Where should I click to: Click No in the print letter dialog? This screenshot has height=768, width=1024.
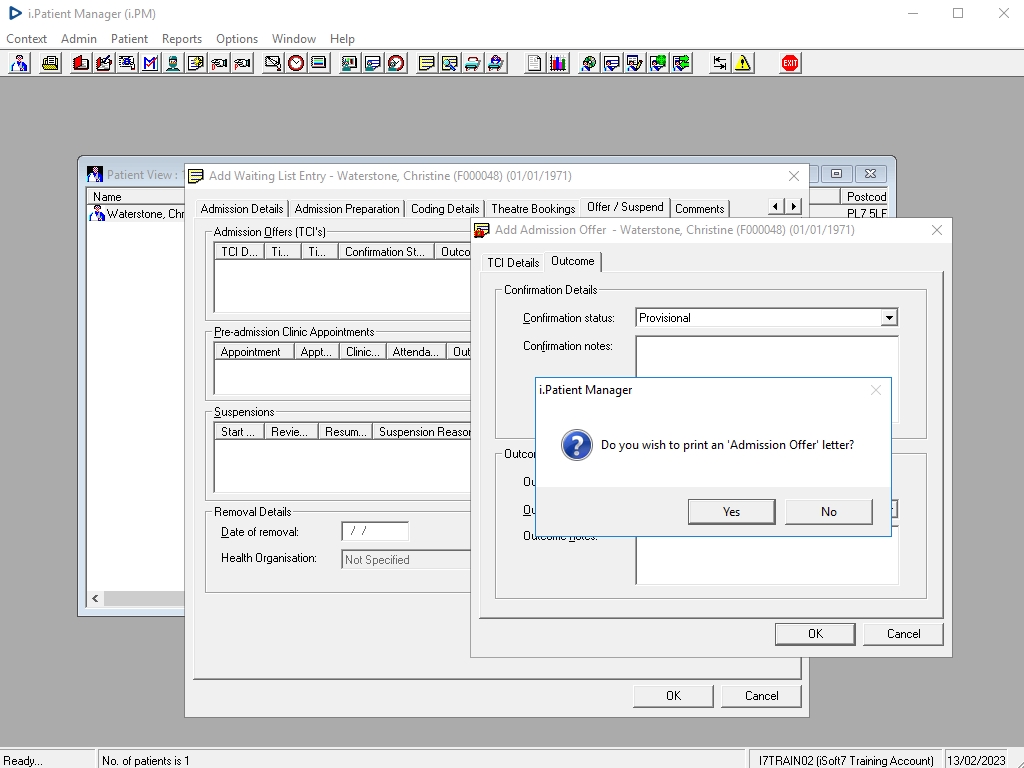(x=829, y=512)
